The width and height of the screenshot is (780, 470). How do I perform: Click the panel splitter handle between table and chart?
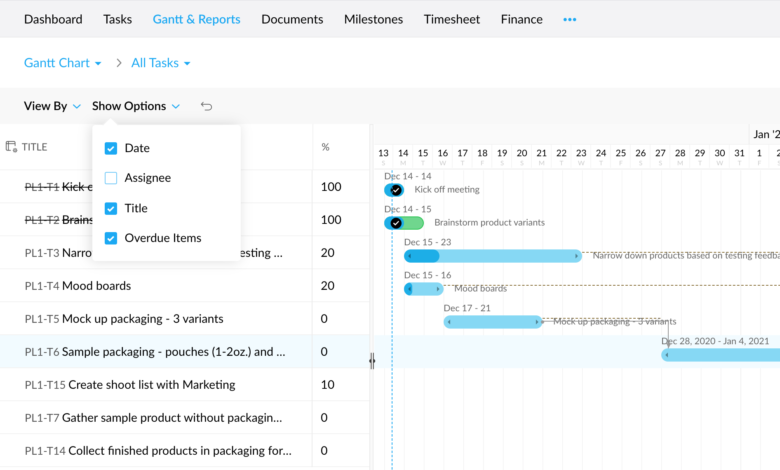pos(372,361)
